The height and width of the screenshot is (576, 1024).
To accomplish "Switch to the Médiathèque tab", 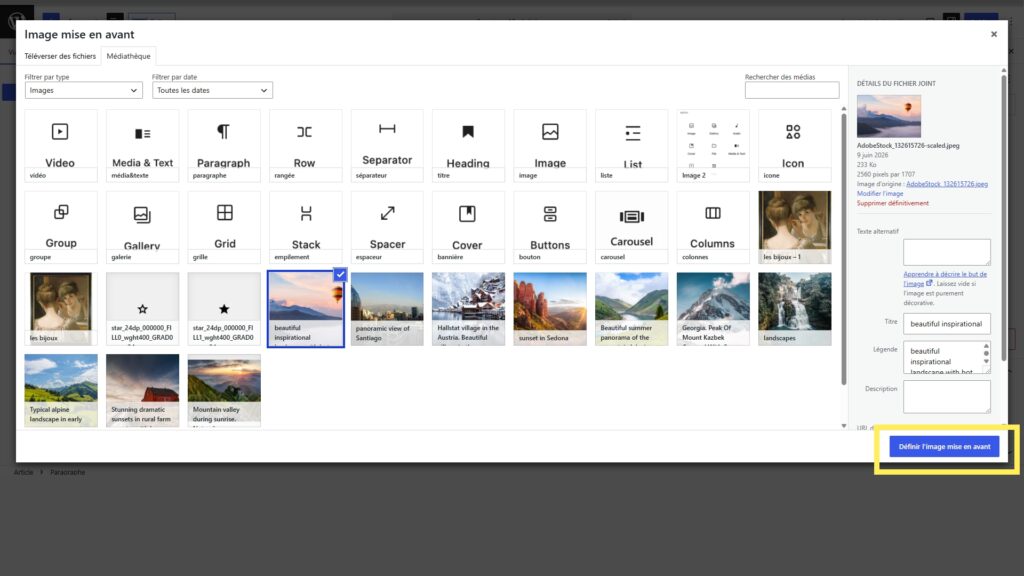I will pos(129,56).
